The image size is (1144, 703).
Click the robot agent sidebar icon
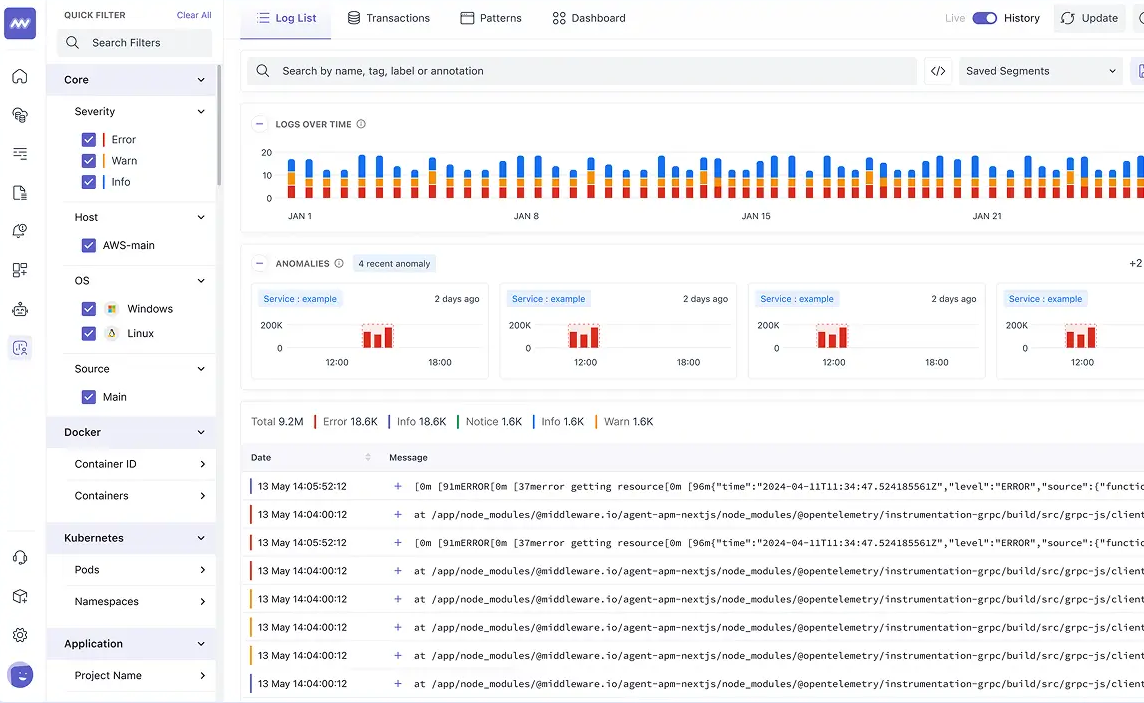tap(20, 309)
